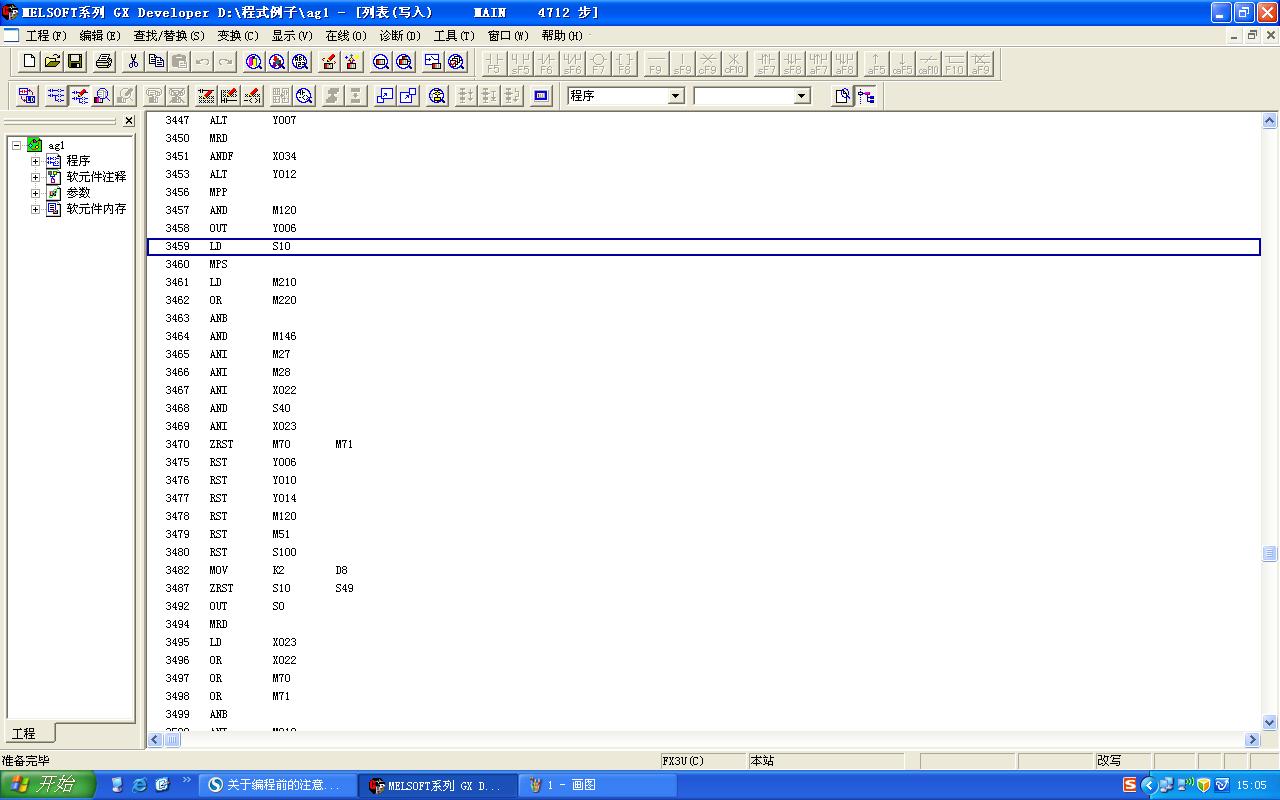
Task: Open a project with the folder icon
Action: (52, 62)
